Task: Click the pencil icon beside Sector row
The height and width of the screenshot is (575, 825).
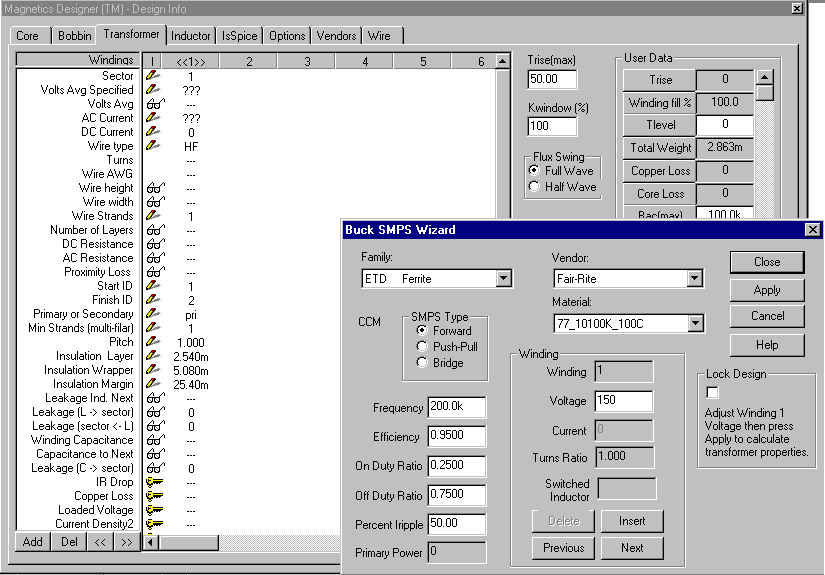Action: point(153,76)
